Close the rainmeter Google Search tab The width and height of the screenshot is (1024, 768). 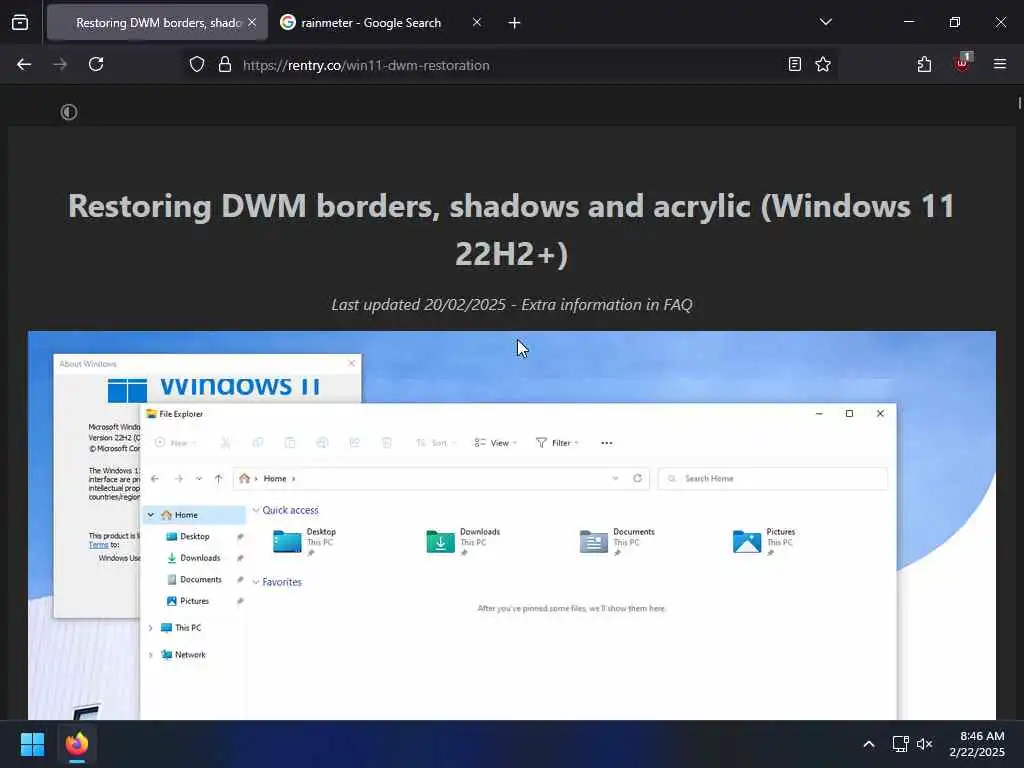click(477, 23)
